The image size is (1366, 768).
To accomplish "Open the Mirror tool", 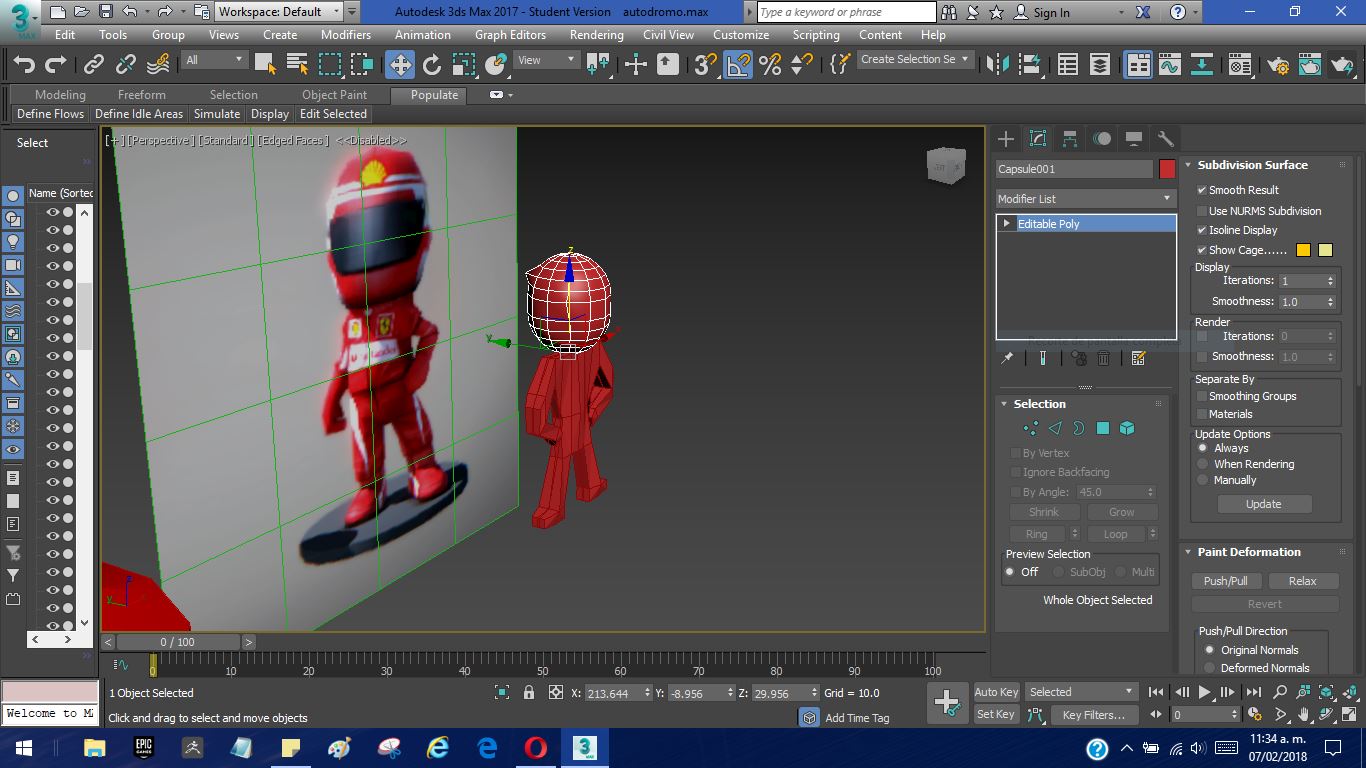I will [998, 65].
